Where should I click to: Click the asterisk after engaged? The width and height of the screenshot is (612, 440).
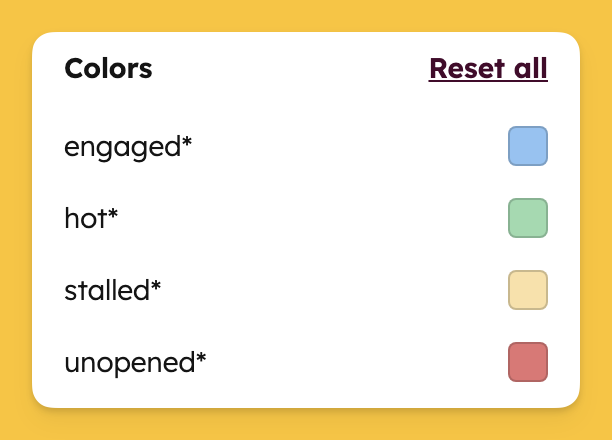point(187,140)
